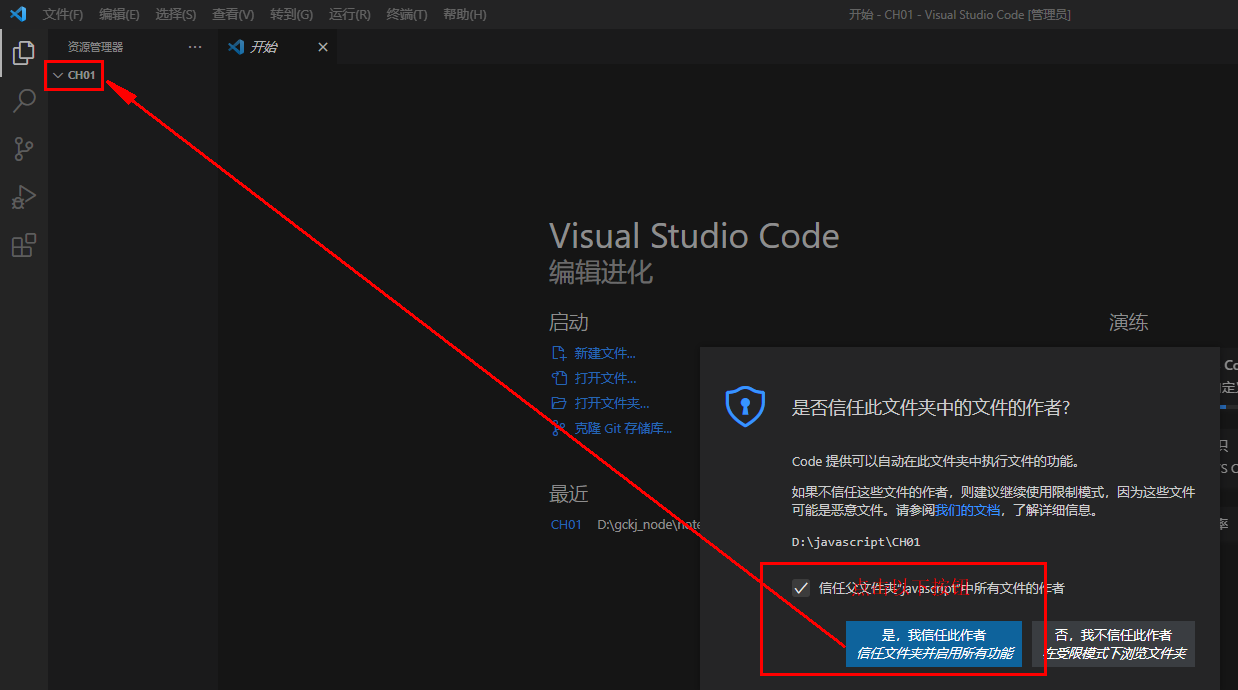This screenshot has width=1238, height=690.
Task: Click the 克隆 Git 存储库... link
Action: (623, 428)
